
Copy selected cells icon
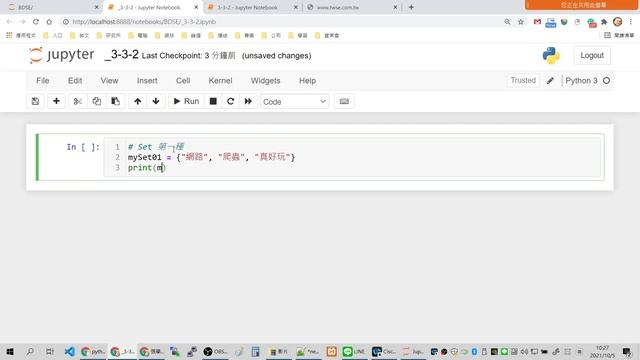click(x=96, y=101)
